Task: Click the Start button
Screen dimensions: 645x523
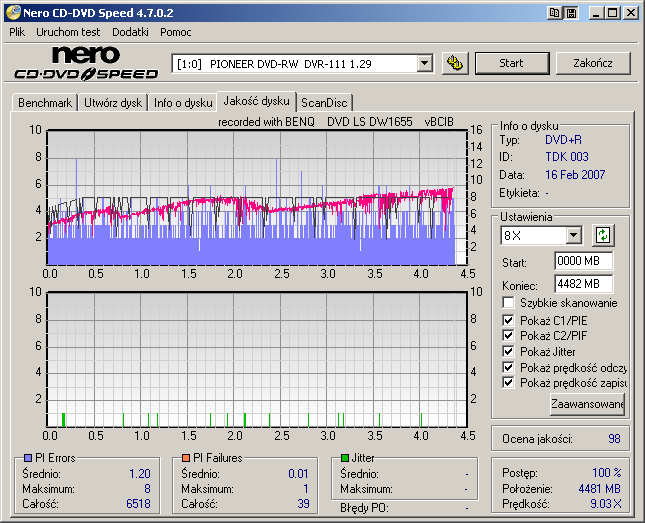Action: pos(512,63)
